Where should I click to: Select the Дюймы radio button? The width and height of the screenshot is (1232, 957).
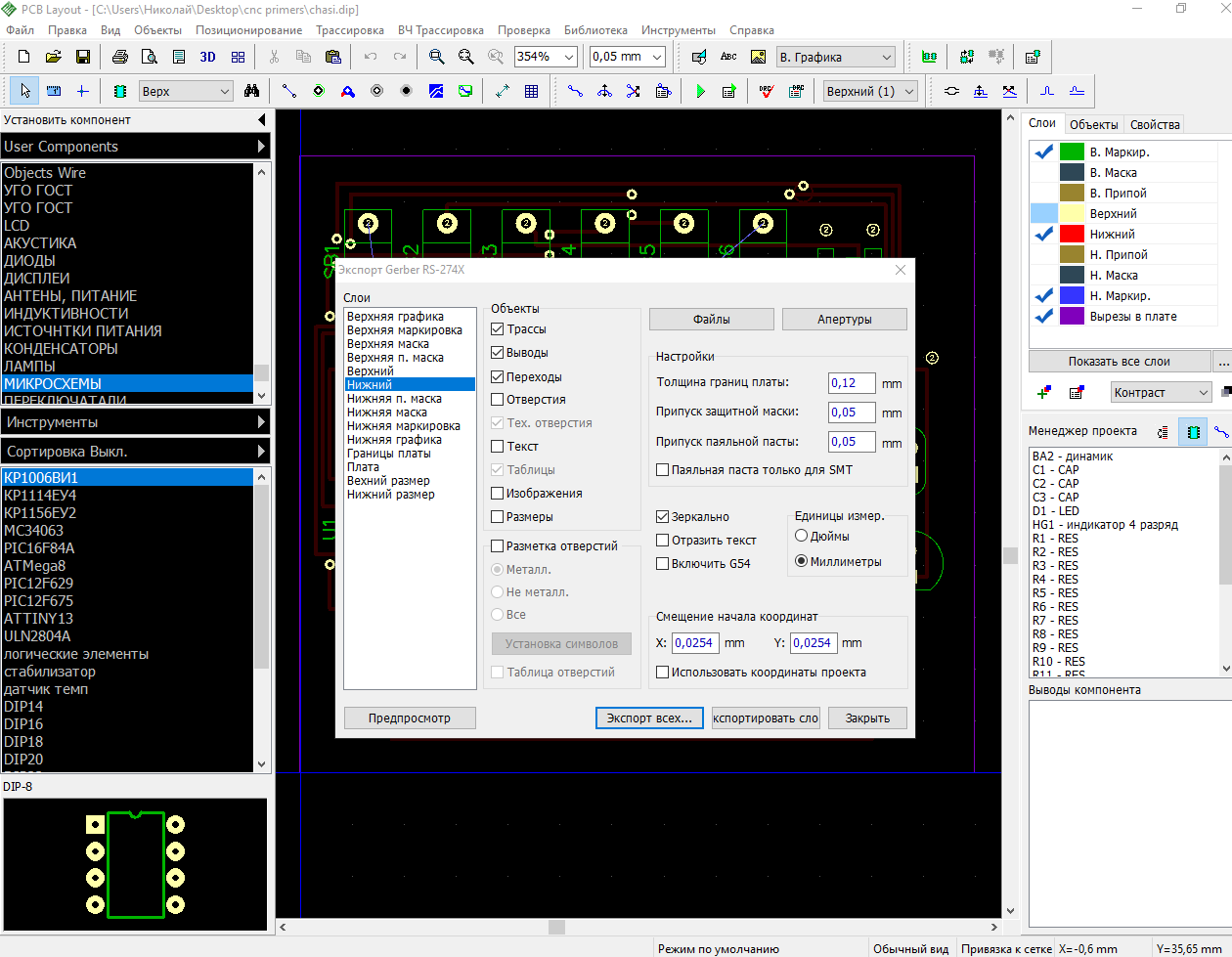pos(802,537)
